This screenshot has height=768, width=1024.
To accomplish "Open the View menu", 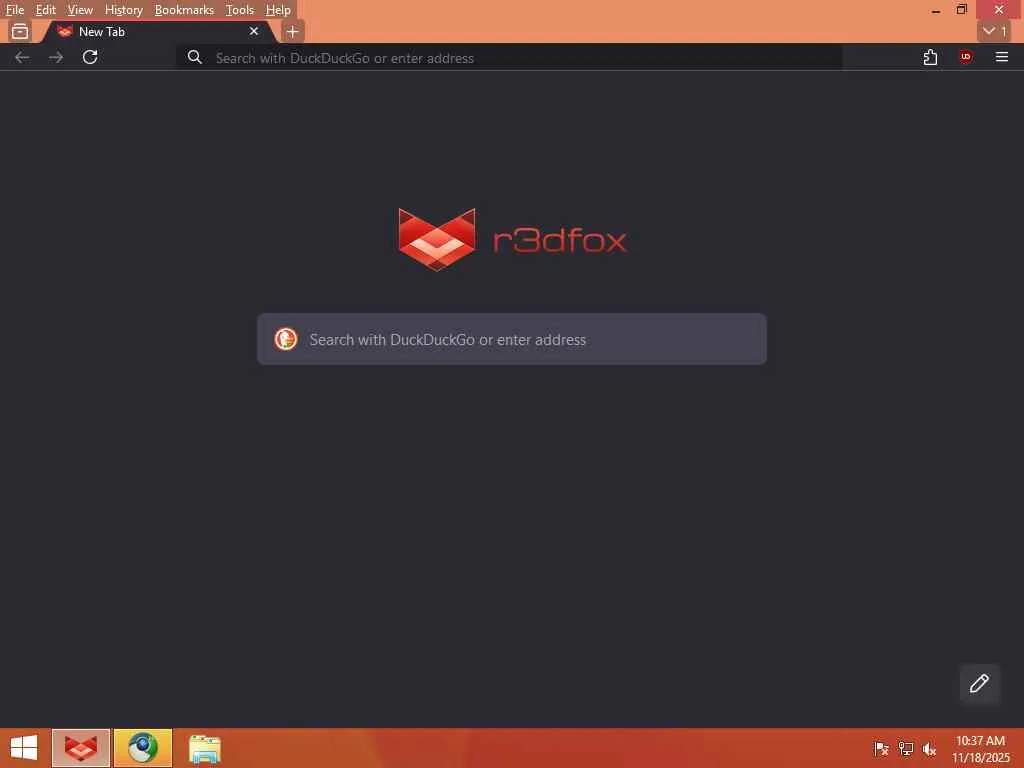I will 80,10.
